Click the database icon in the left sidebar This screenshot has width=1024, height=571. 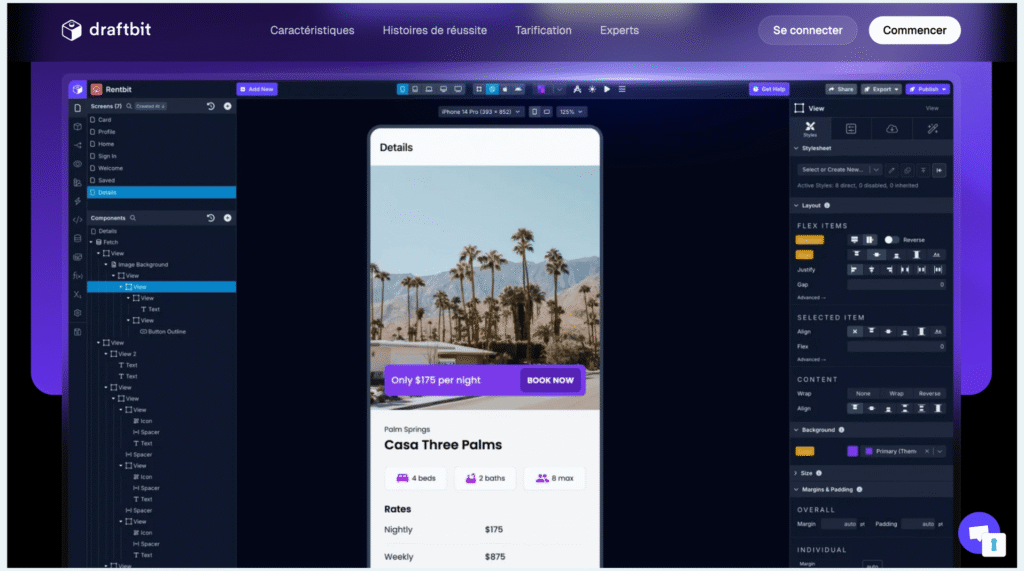(x=78, y=238)
